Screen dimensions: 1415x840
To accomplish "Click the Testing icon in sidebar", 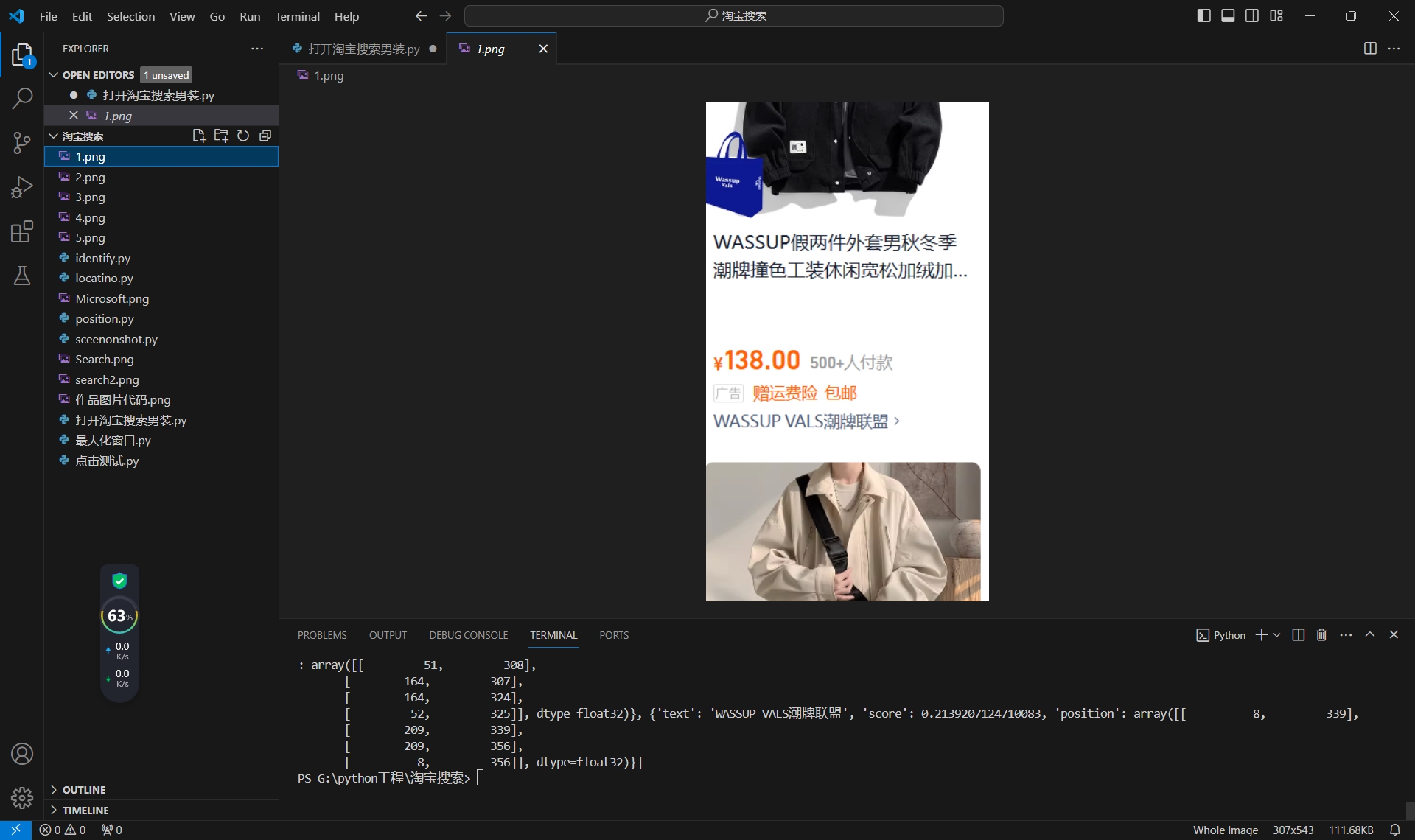I will coord(22,276).
